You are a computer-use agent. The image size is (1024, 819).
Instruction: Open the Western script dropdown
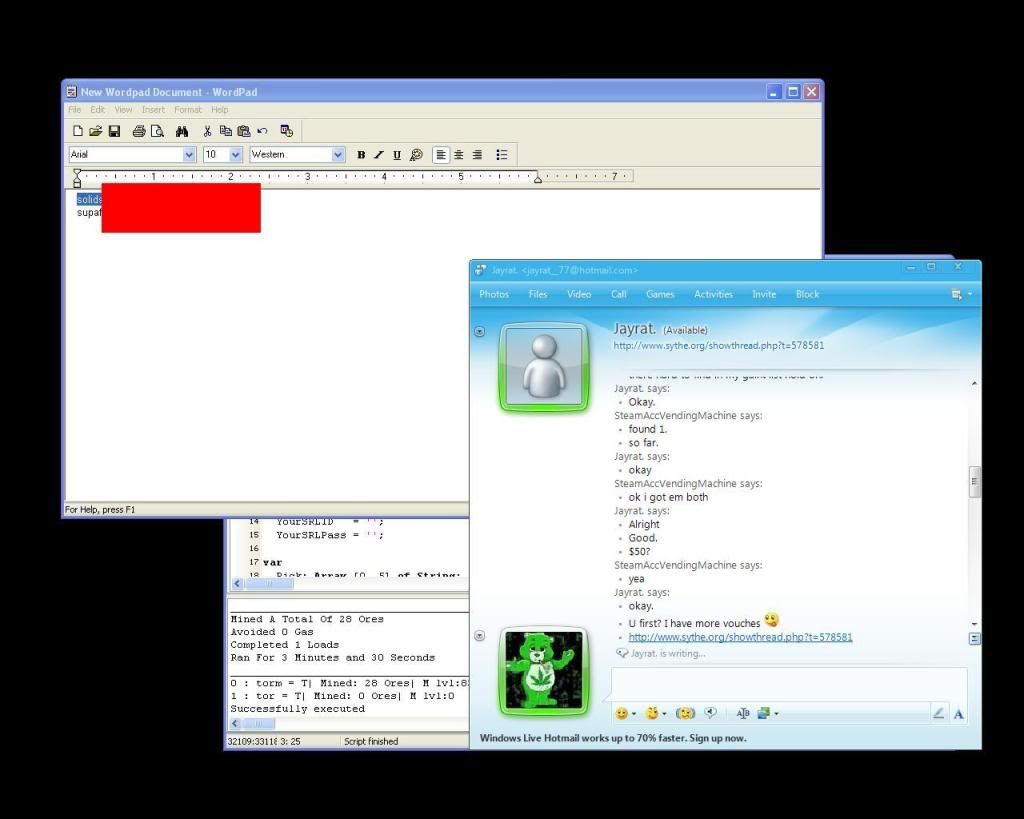338,155
